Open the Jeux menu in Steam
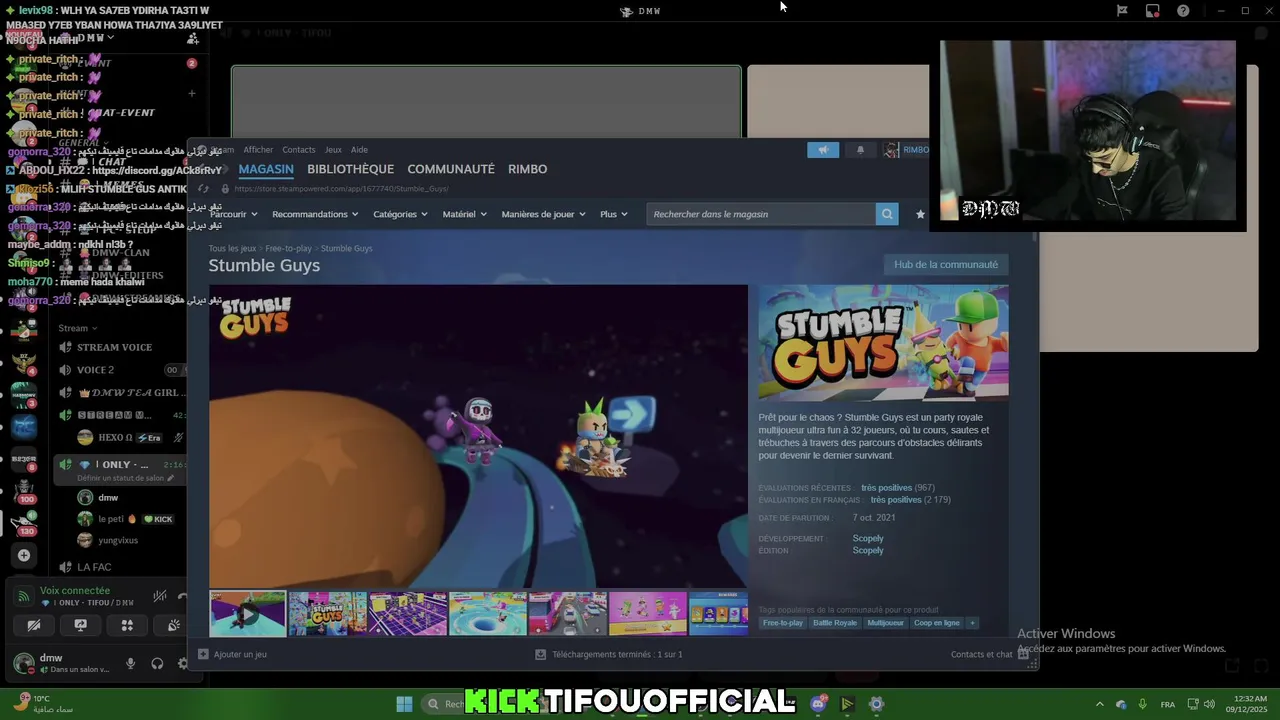Screen dimensions: 1280x720 (x=333, y=150)
